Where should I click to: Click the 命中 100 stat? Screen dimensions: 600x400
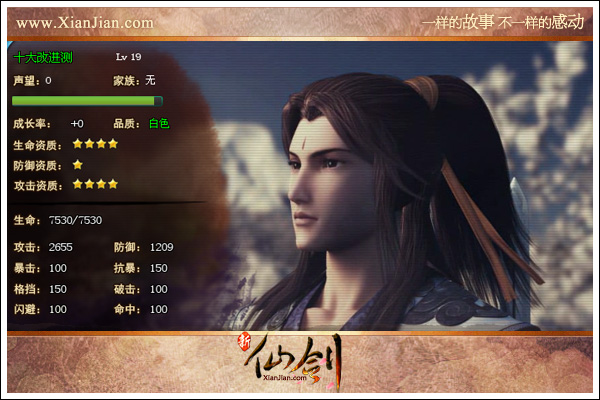pos(140,309)
